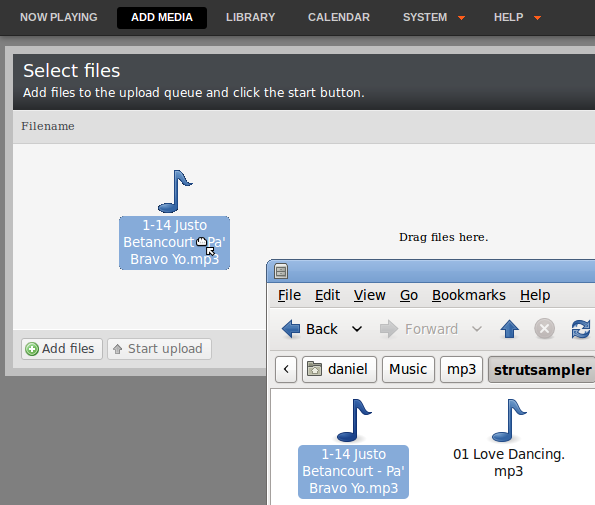Open the View menu in file manager
Screen dimensions: 595x505
(x=370, y=295)
